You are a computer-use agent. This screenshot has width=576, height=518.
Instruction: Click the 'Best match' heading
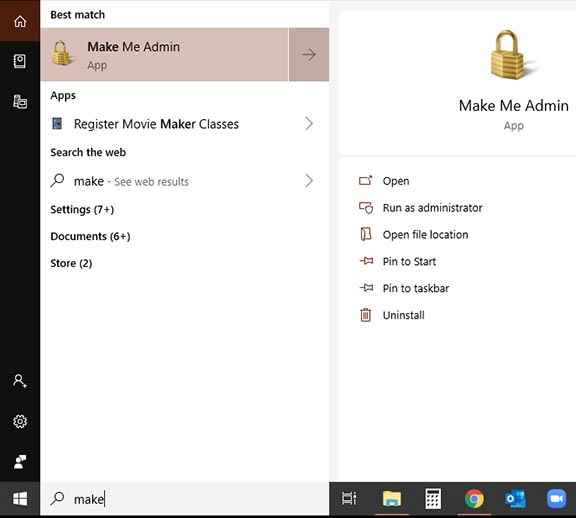click(x=78, y=15)
